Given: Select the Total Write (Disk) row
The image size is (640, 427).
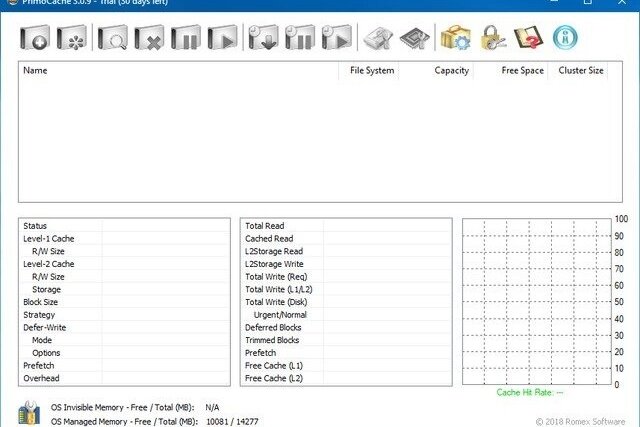Looking at the screenshot, I should click(x=346, y=302).
